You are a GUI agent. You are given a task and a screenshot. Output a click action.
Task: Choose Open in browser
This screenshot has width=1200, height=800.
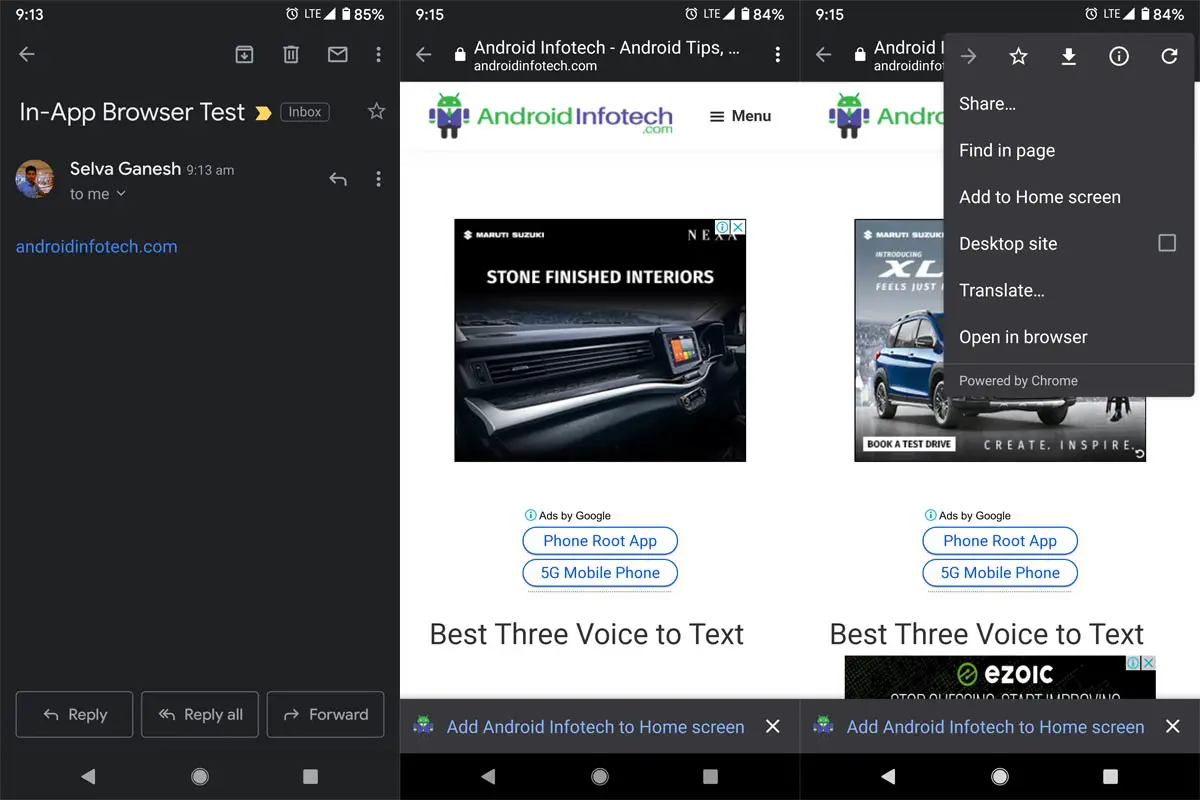[x=1069, y=337]
